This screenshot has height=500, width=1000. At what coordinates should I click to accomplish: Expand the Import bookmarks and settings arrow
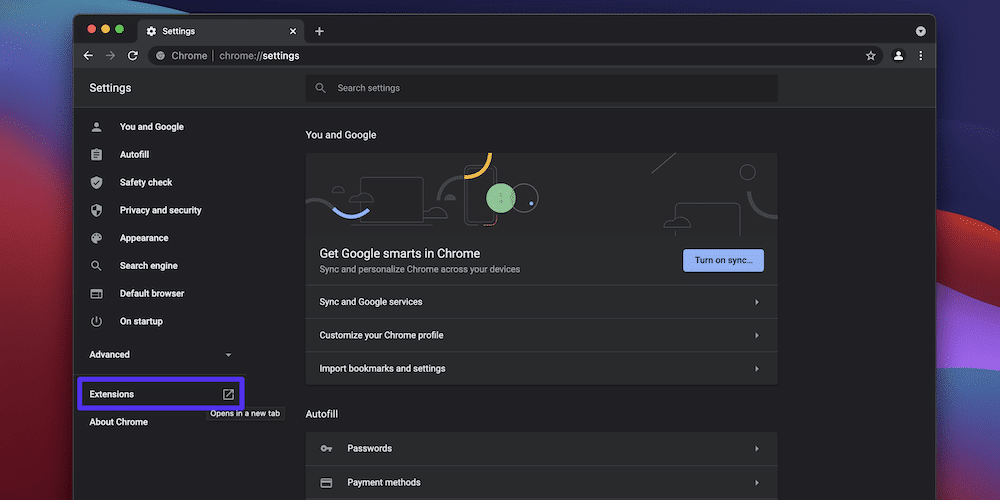click(x=757, y=369)
